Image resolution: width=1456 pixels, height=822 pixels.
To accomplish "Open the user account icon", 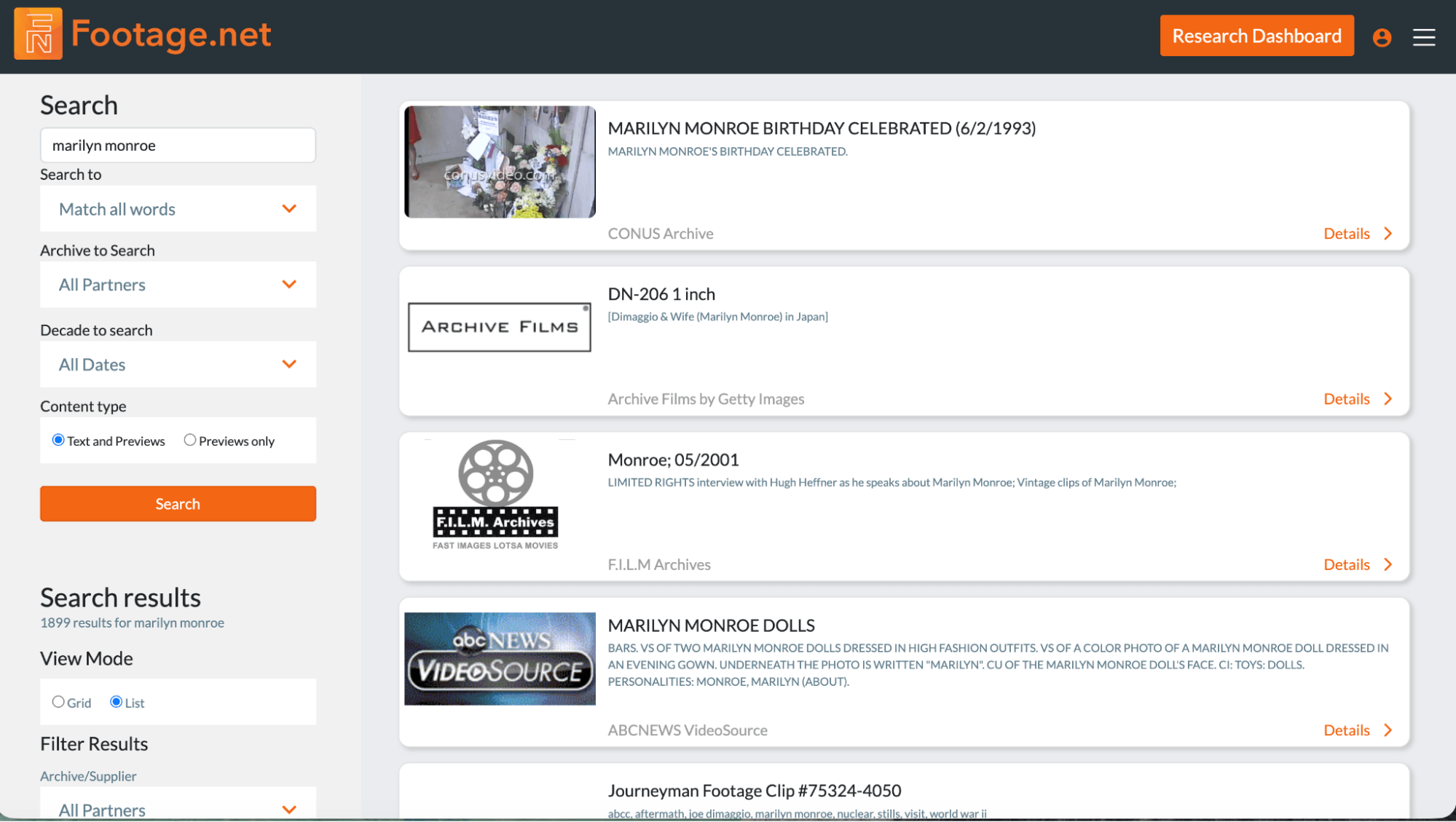I will (1382, 37).
